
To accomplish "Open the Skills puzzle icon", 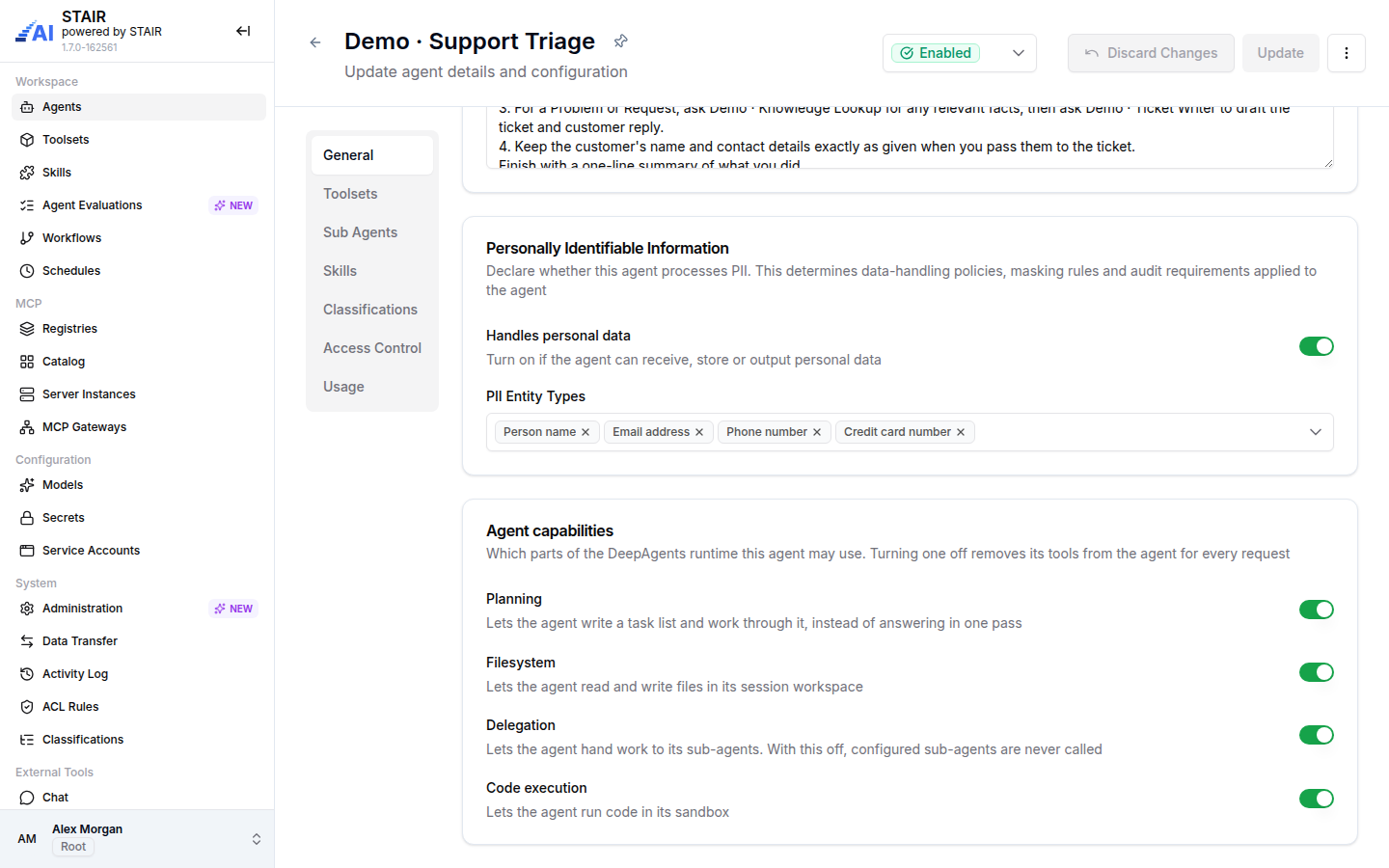I will (27, 173).
